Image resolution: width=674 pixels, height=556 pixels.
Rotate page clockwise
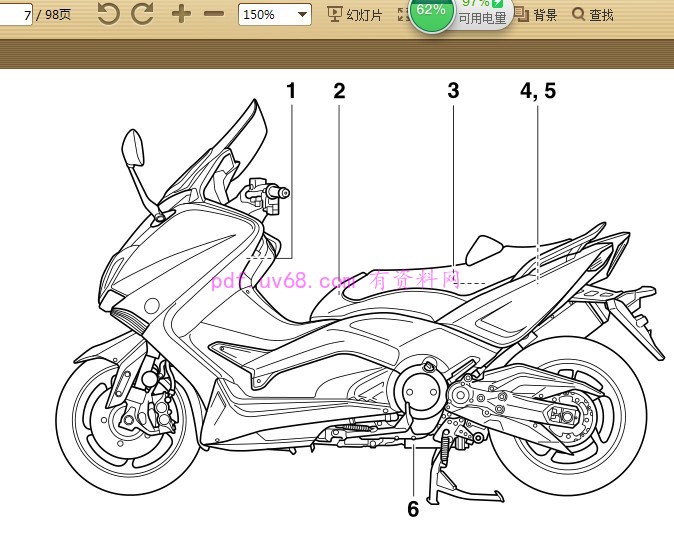(x=142, y=13)
